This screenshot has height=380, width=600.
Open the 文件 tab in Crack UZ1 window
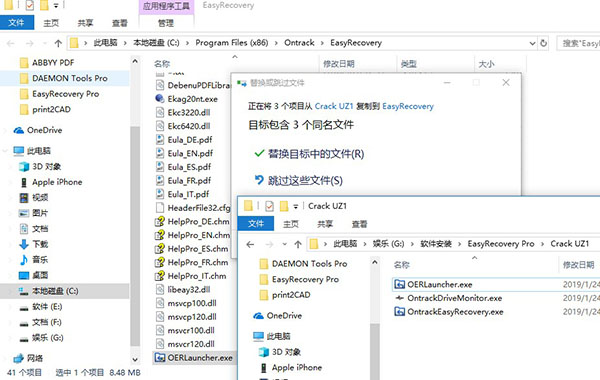point(256,223)
